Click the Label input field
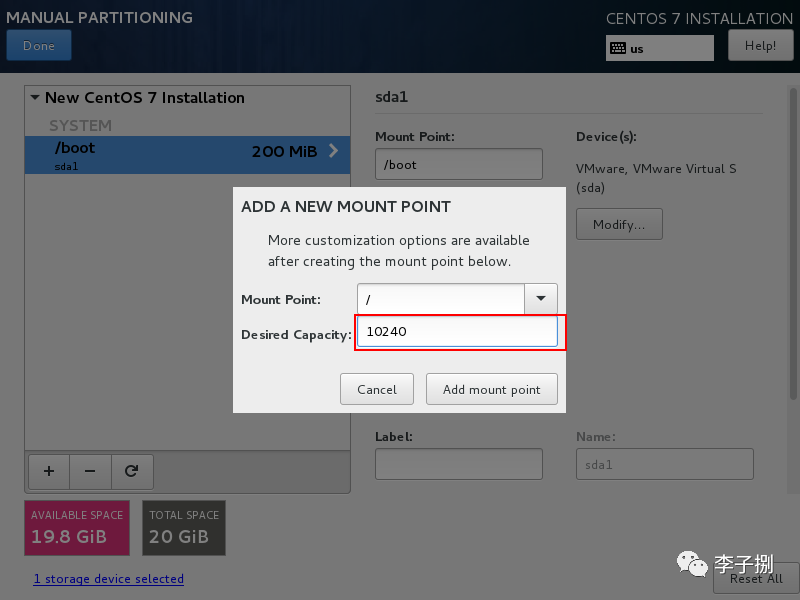The height and width of the screenshot is (600, 800). [x=458, y=464]
